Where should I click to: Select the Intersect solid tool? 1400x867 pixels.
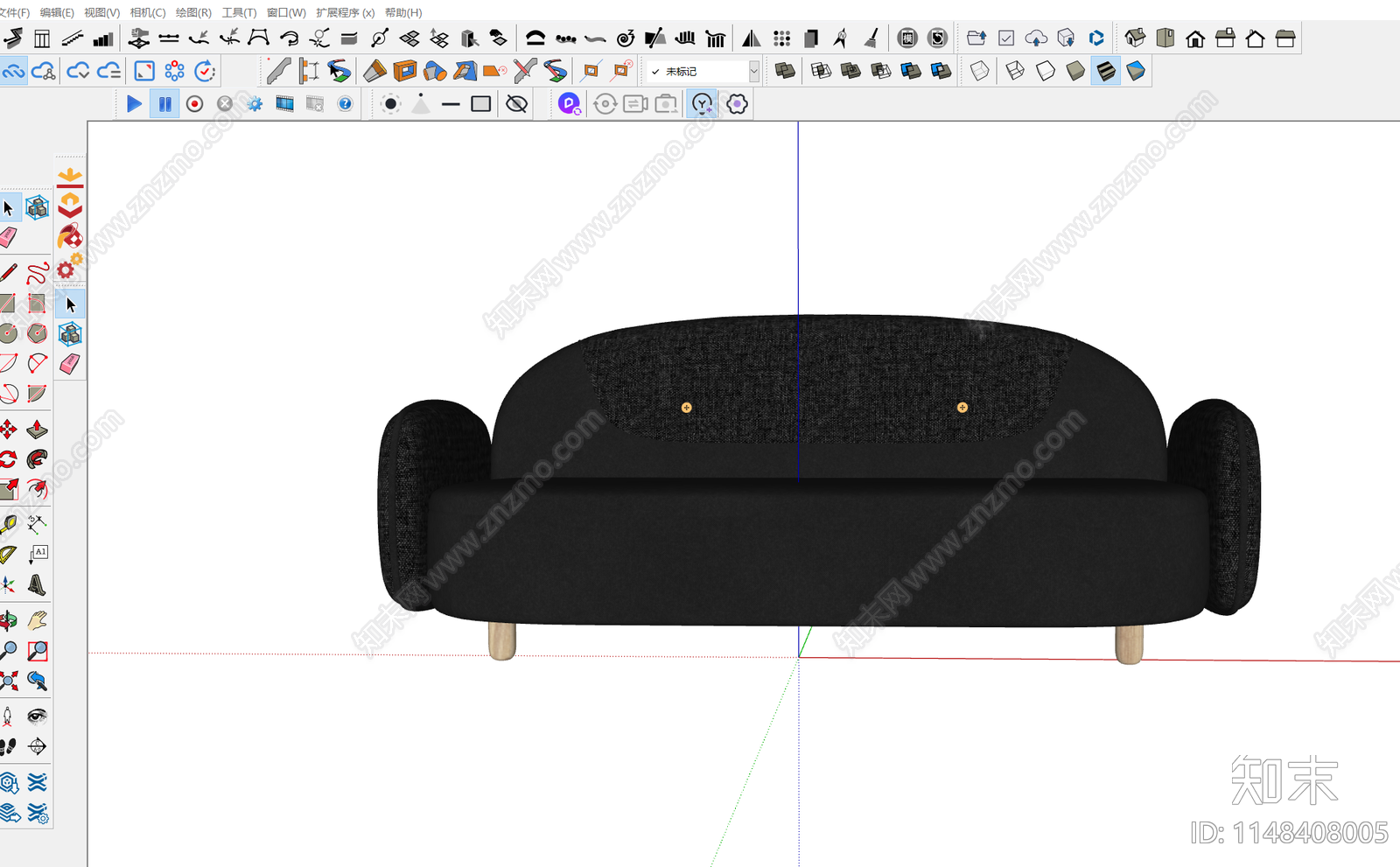pyautogui.click(x=821, y=71)
